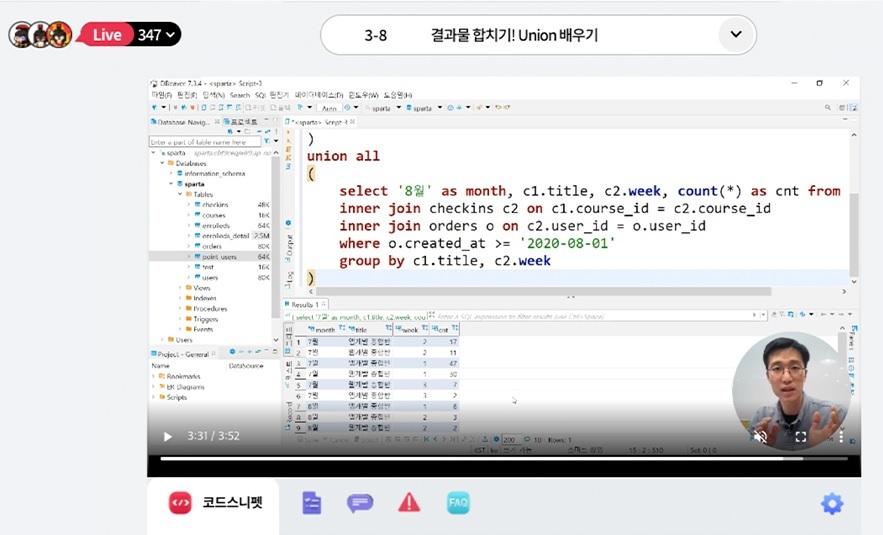Expand the Views folder

click(x=180, y=288)
